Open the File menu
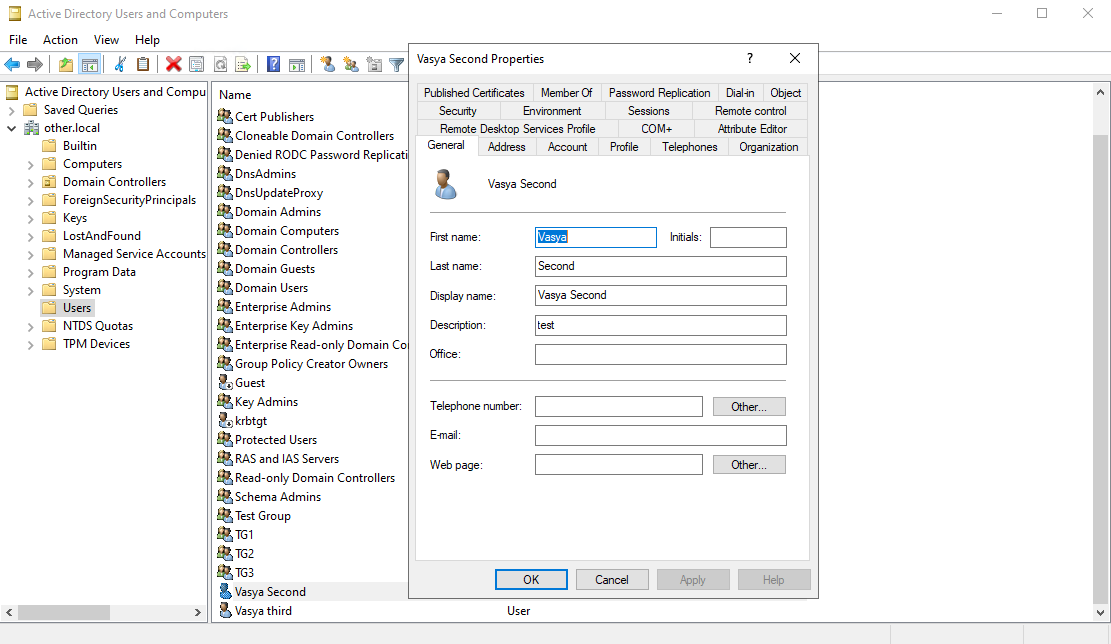1111x644 pixels. (18, 40)
